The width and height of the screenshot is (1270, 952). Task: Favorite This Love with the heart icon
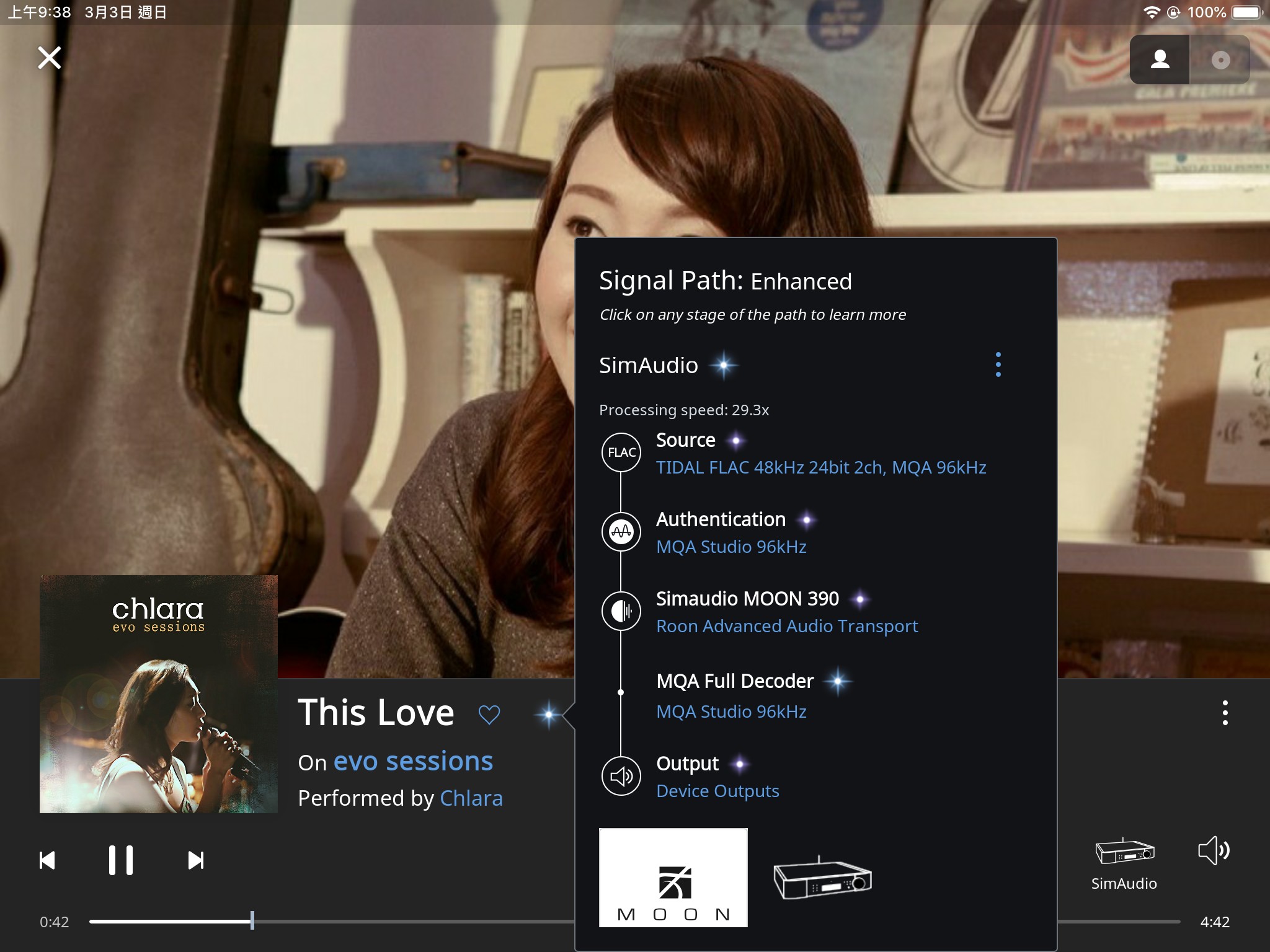pos(489,715)
